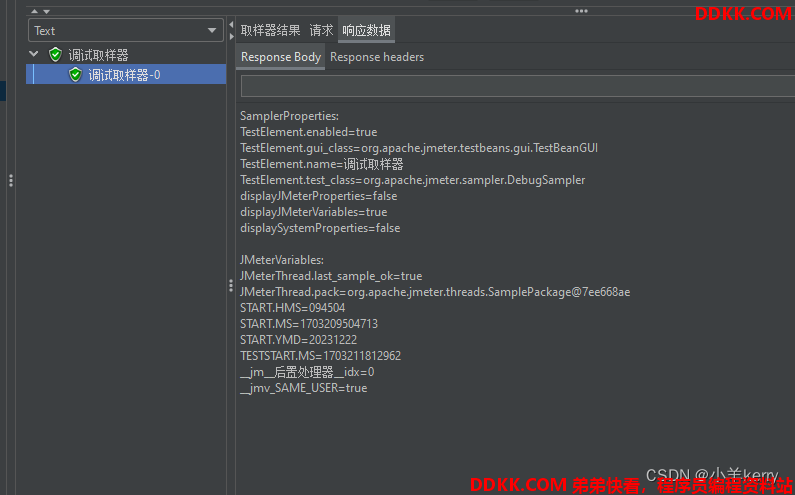This screenshot has width=795, height=495.
Task: Switch to the 请求 tab
Action: coord(321,30)
